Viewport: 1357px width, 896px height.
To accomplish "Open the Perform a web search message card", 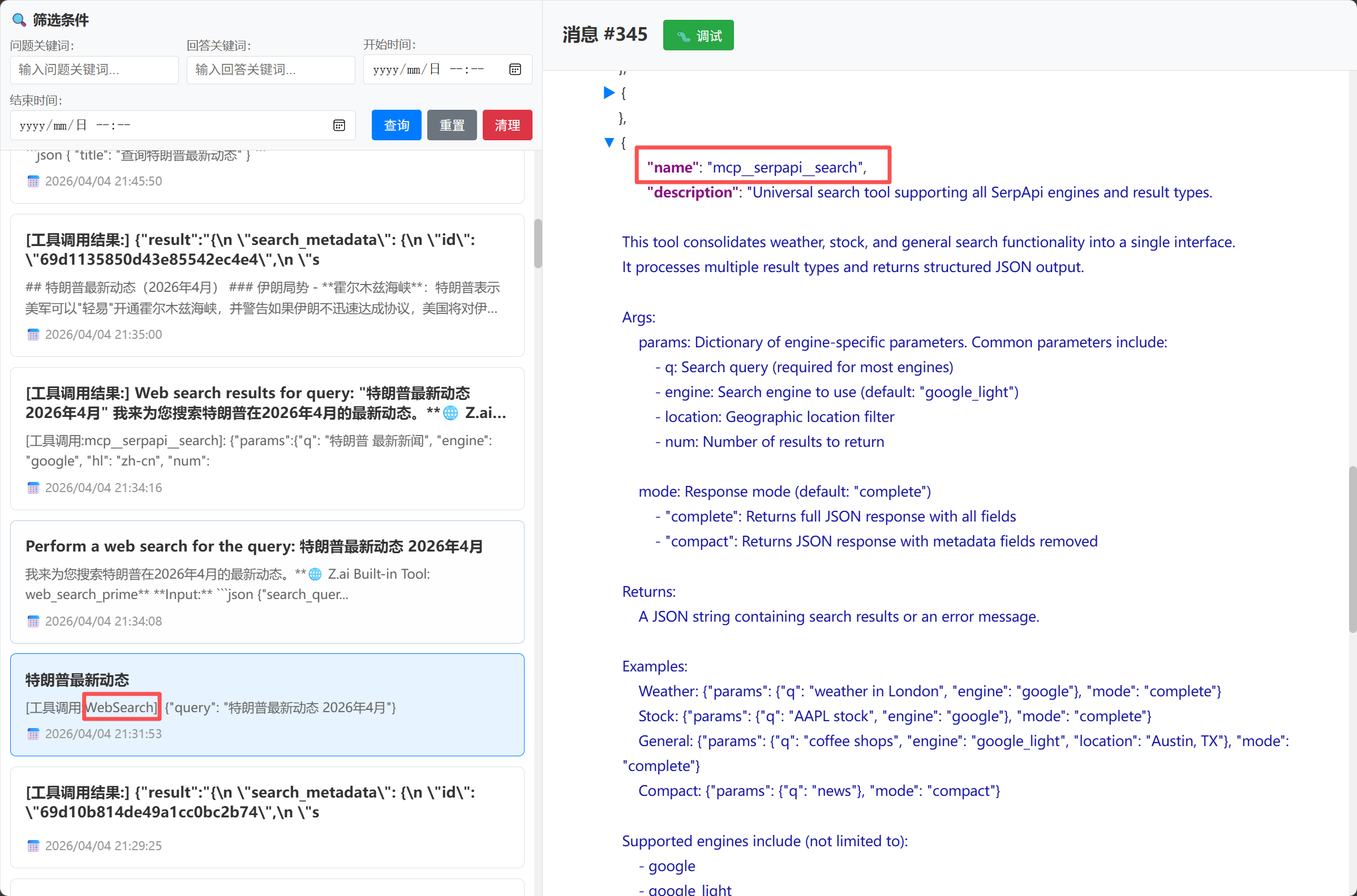I will coord(267,581).
